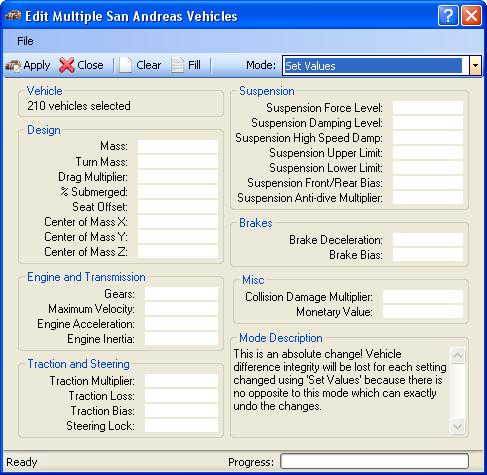Click the help question mark button
Image resolution: width=487 pixels, height=475 pixels.
click(x=448, y=16)
